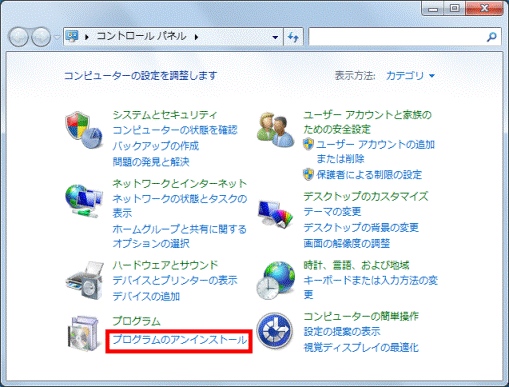This screenshot has width=509, height=387.
Task: Open ハードウェアとサウンド category link
Action: click(x=165, y=265)
